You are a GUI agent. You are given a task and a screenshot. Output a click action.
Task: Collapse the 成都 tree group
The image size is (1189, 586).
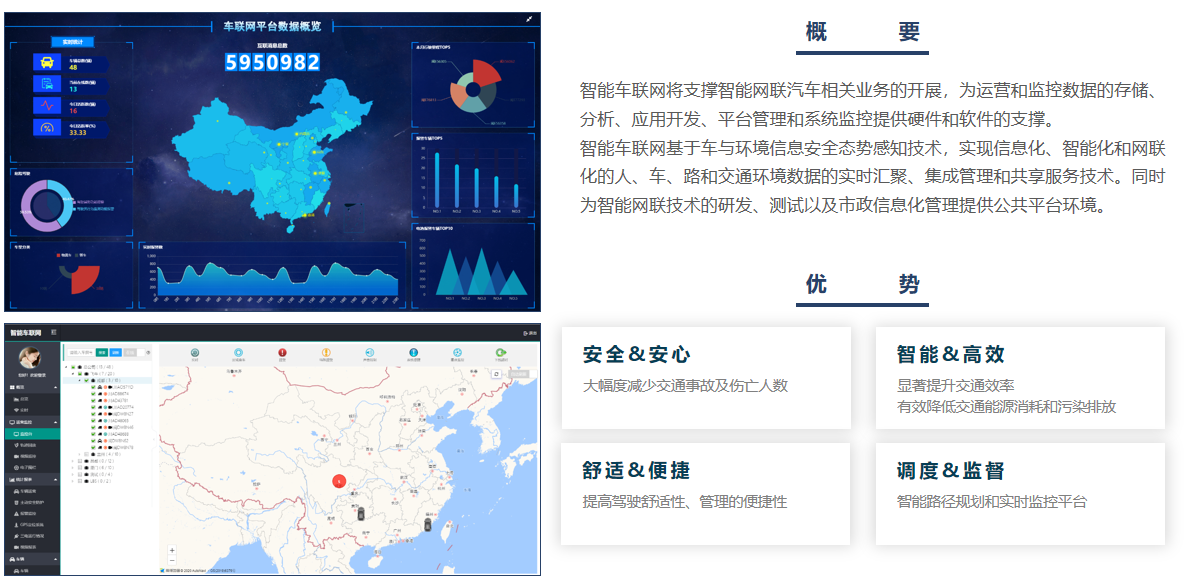80,381
